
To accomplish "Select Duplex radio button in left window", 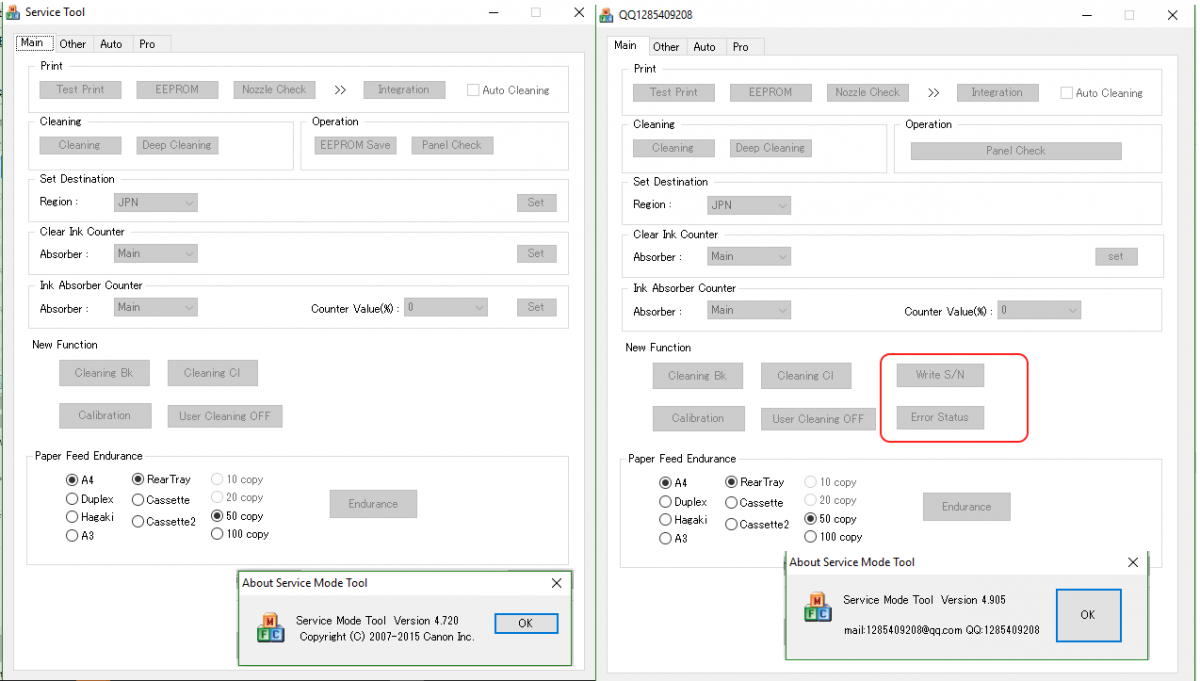I will 72,499.
